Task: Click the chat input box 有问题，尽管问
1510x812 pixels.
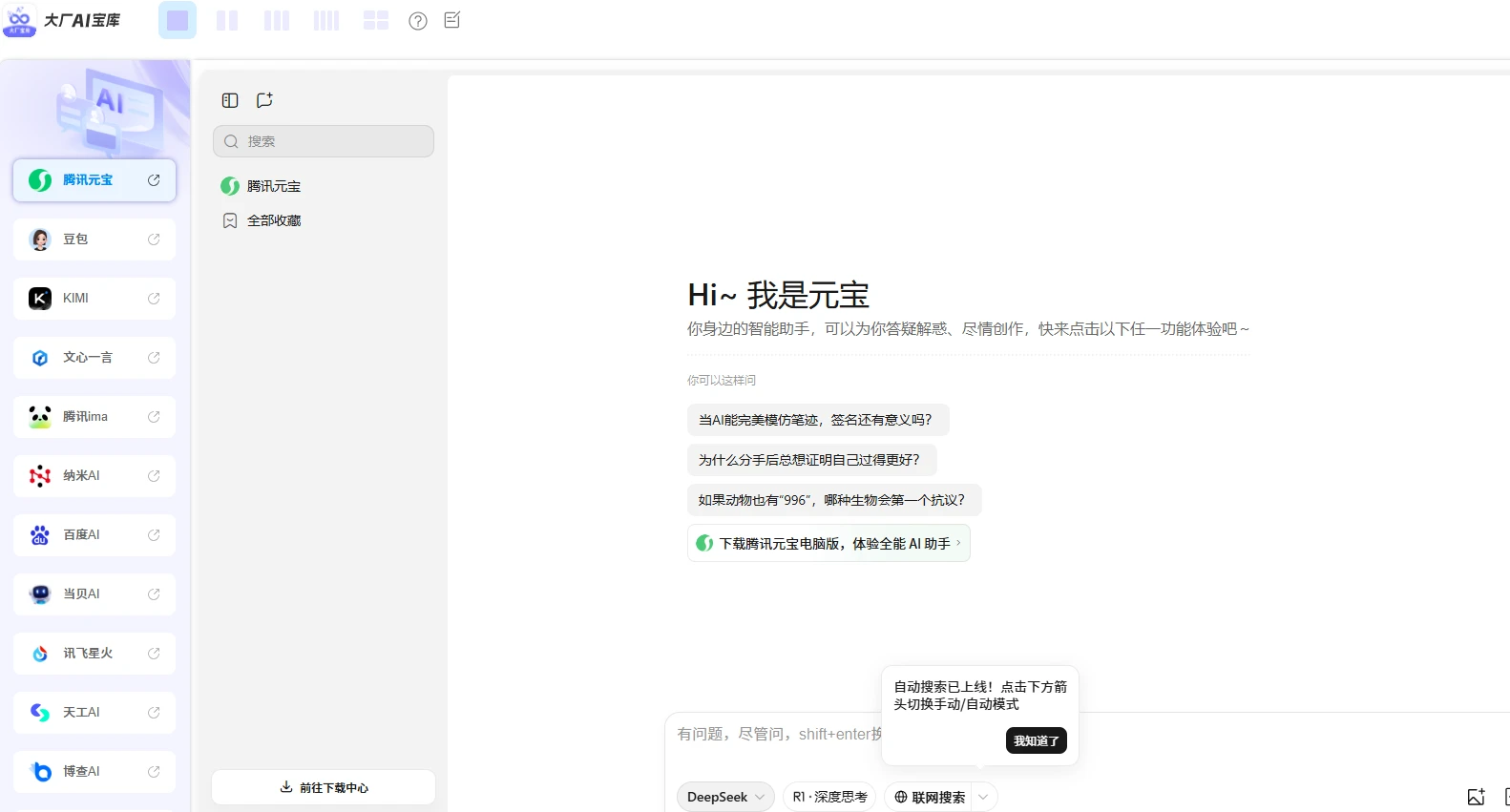Action: click(779, 734)
